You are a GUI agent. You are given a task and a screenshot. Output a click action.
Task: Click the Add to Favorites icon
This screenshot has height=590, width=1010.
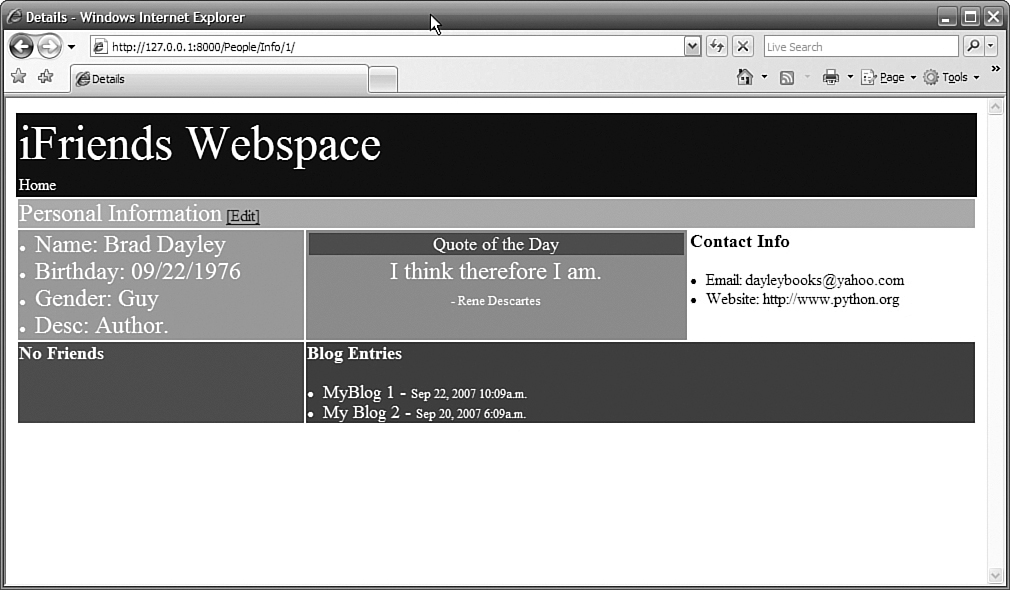pos(46,77)
